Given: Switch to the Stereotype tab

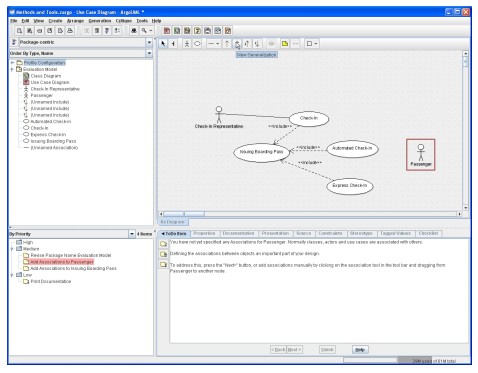Looking at the screenshot, I should 361,234.
